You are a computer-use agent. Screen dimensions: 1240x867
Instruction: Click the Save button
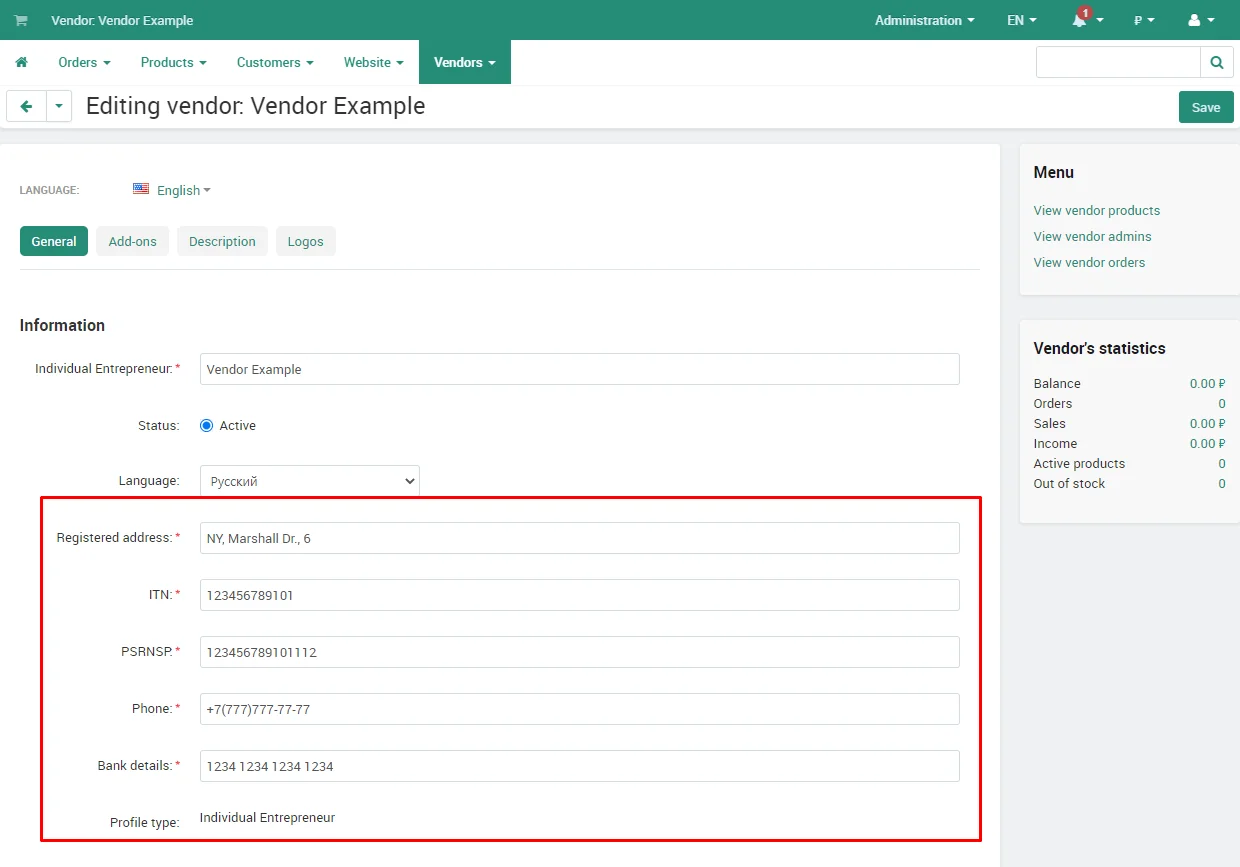tap(1206, 107)
